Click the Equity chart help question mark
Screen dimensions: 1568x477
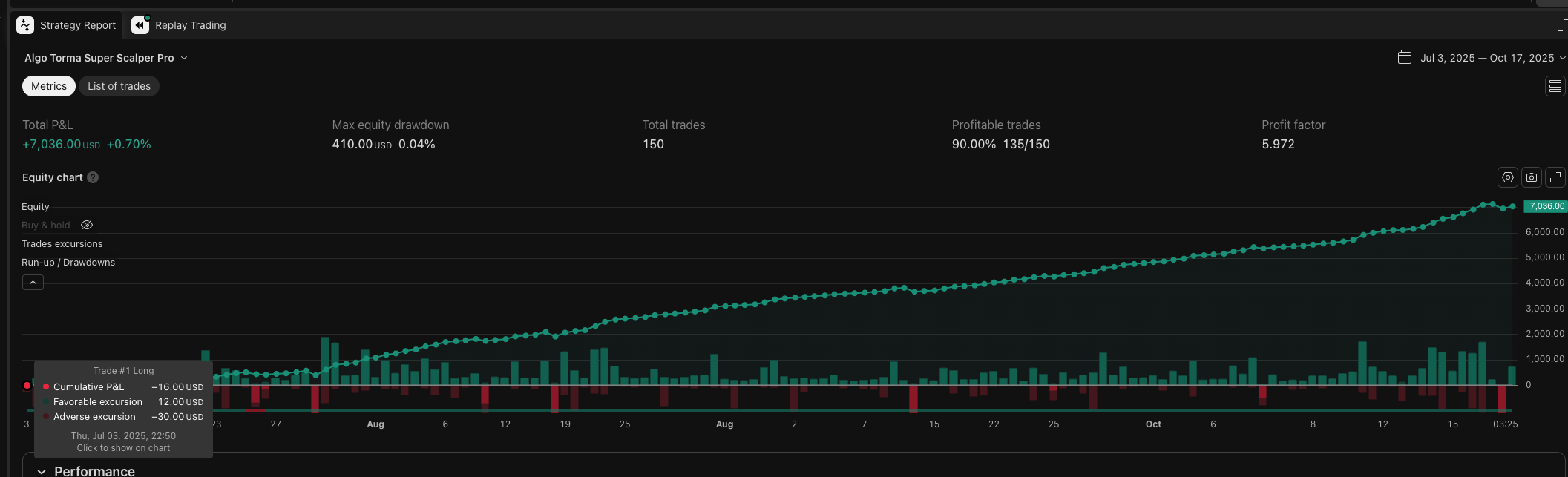(x=93, y=177)
